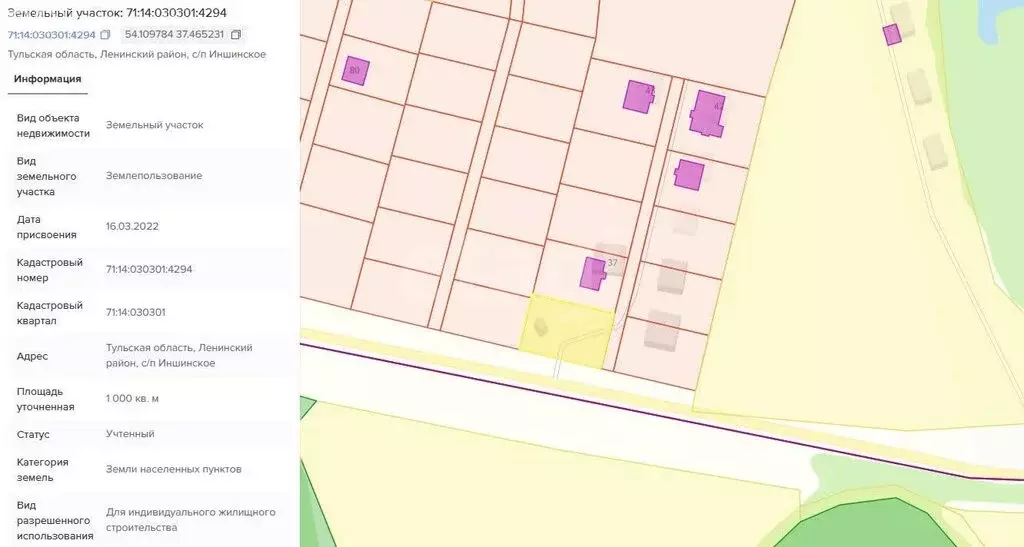Switch to the Информация tab

[47, 79]
